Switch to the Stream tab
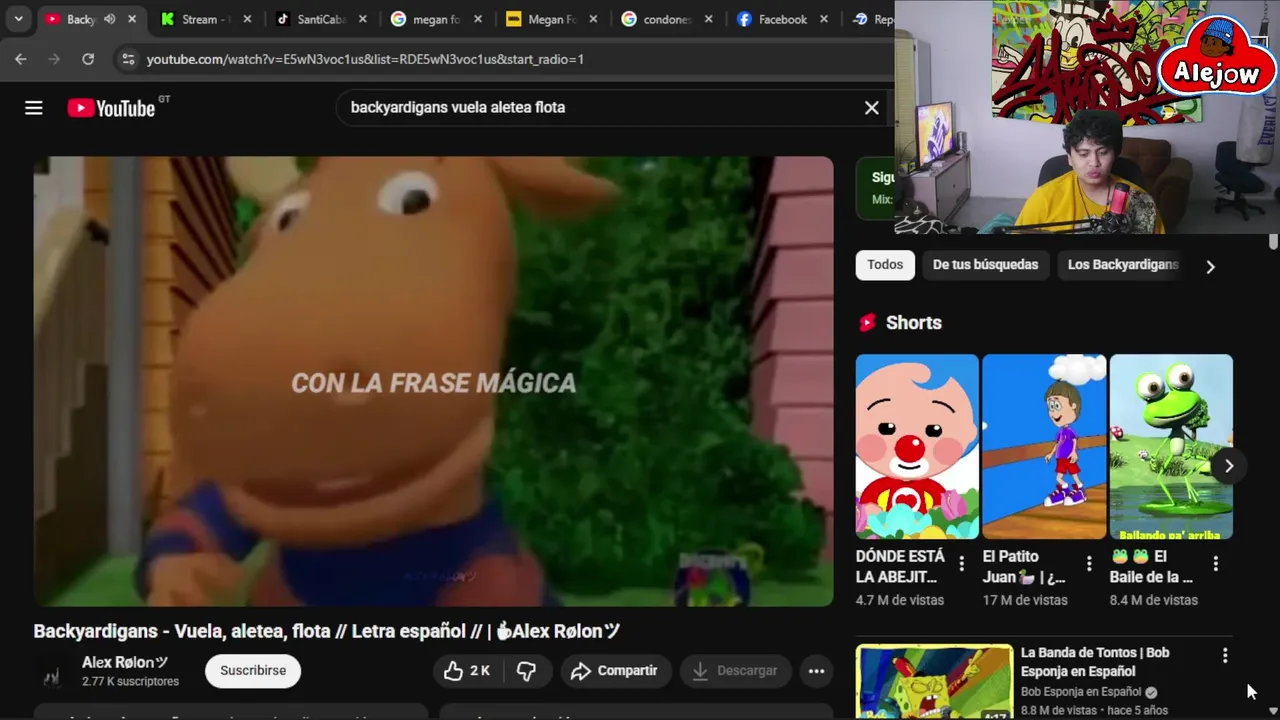This screenshot has height=720, width=1280. pos(199,19)
